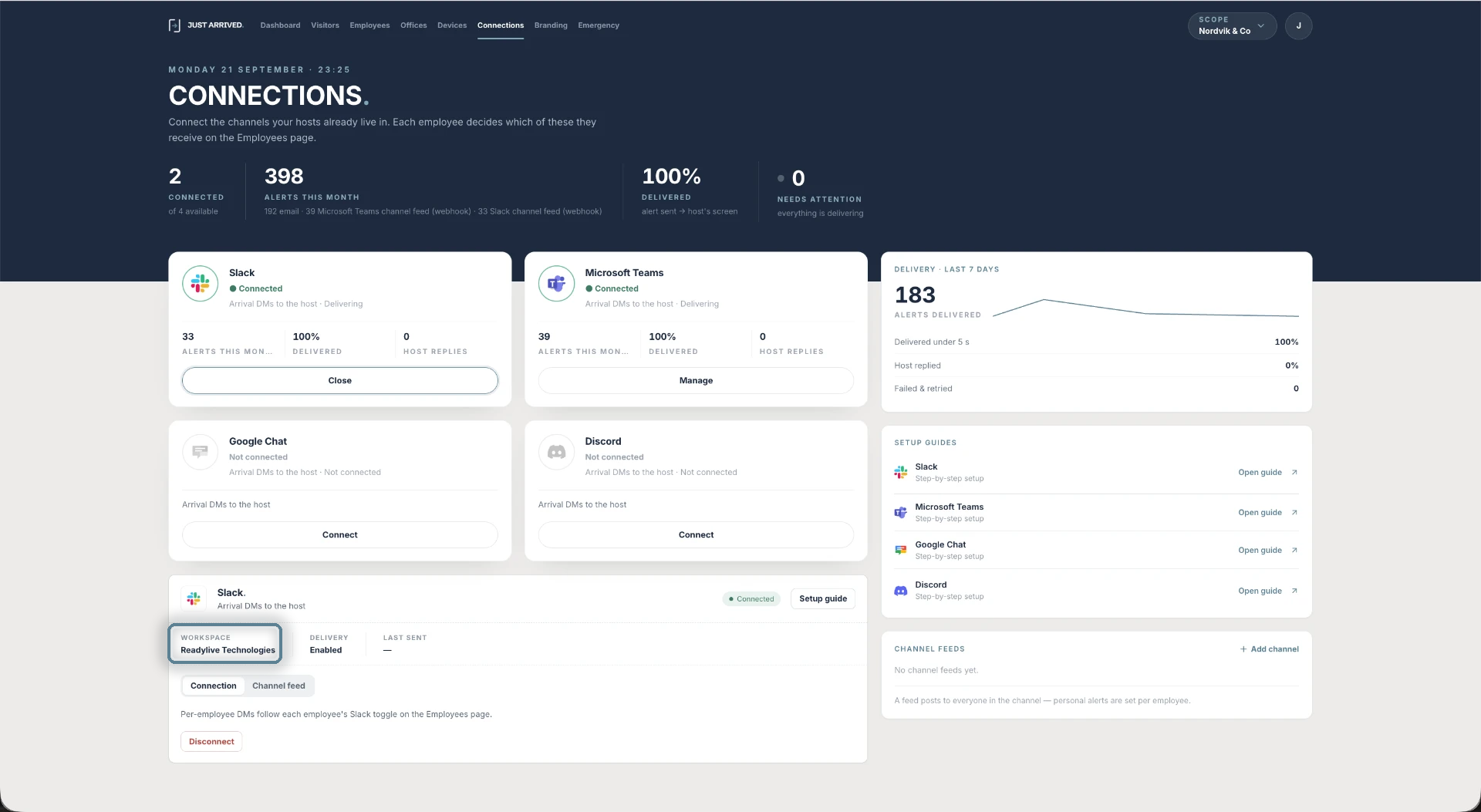Click the Readylive Technologies workspace value
The width and height of the screenshot is (1481, 812).
228,650
